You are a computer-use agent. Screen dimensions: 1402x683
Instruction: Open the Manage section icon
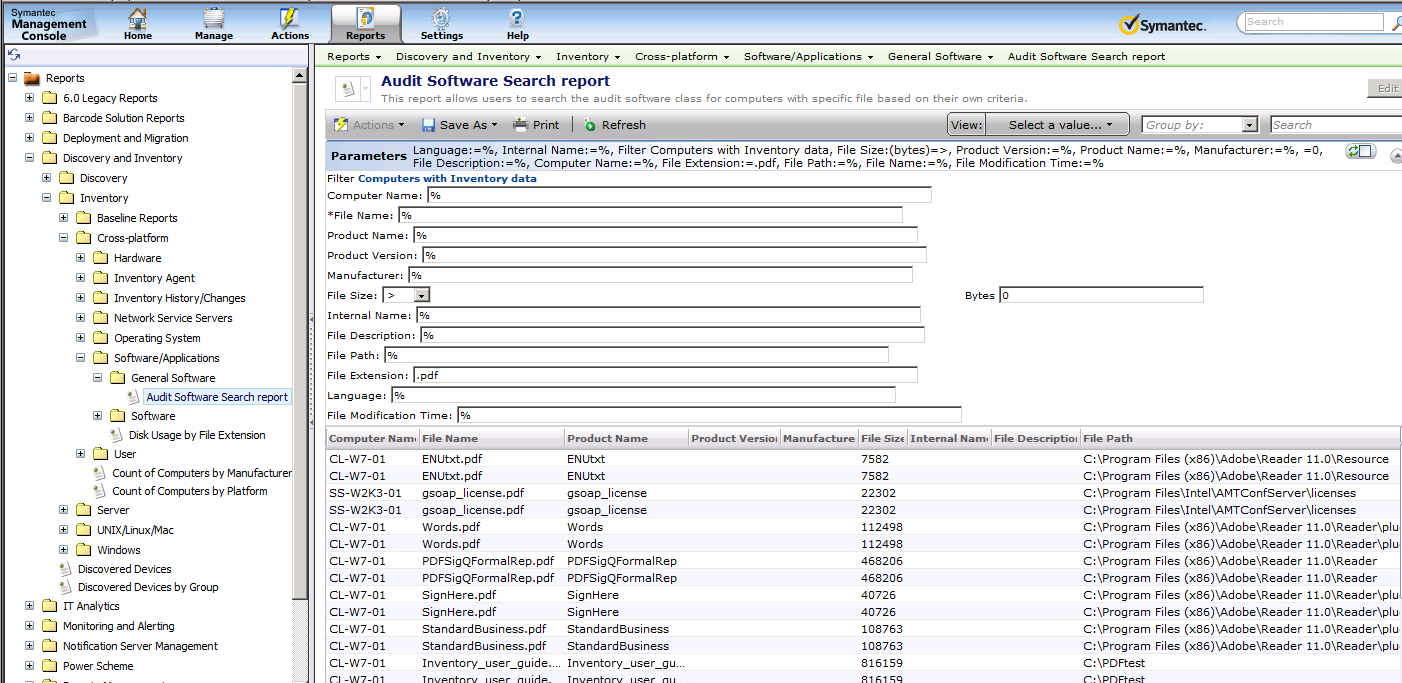point(213,19)
